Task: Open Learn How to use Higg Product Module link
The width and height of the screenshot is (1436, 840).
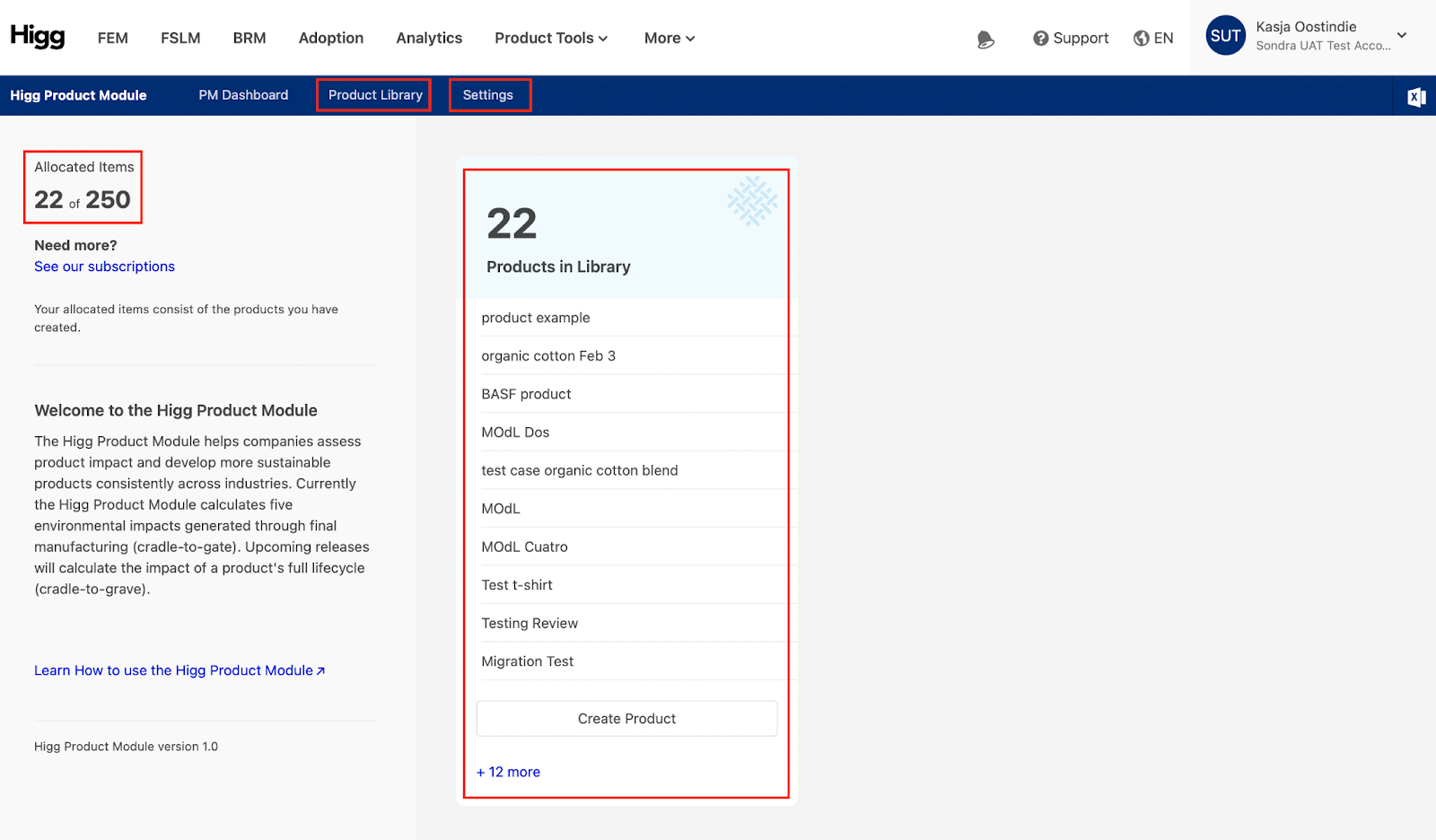Action: (179, 670)
